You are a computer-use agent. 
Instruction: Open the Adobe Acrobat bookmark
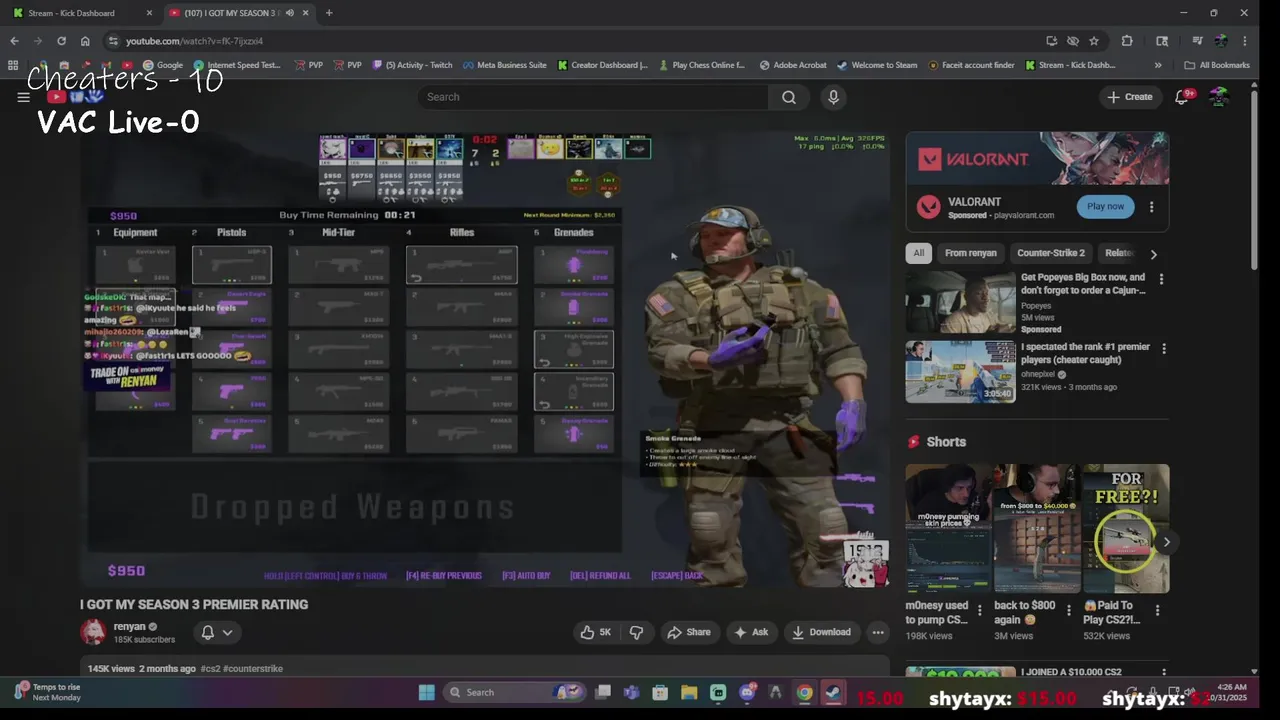point(793,65)
